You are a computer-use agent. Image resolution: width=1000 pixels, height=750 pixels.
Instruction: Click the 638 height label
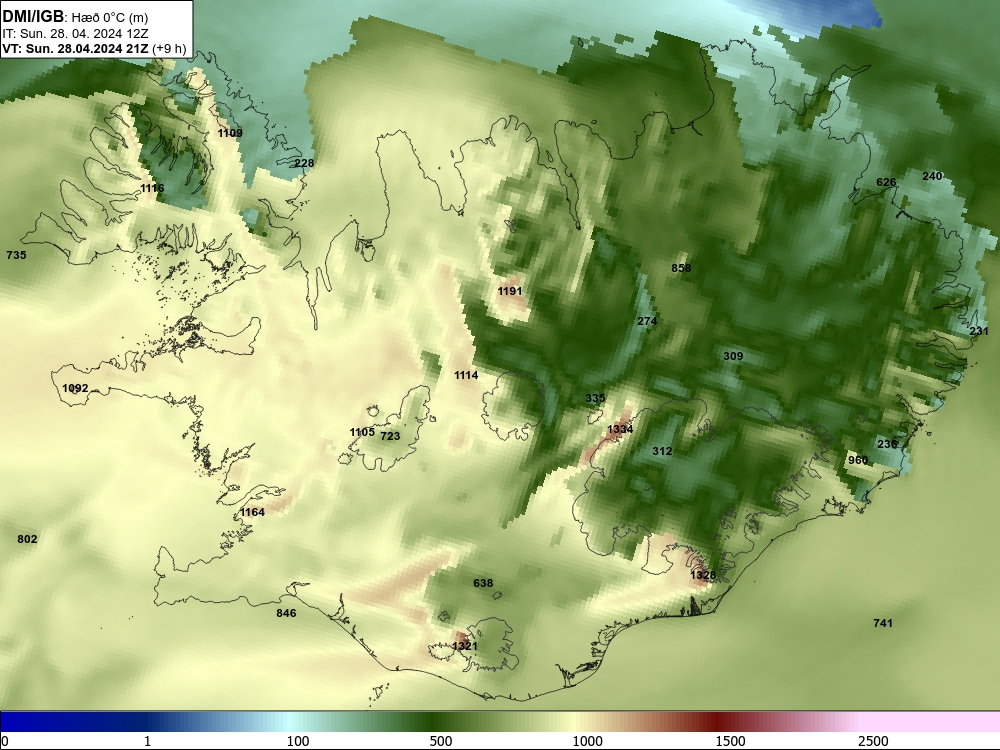tap(483, 583)
